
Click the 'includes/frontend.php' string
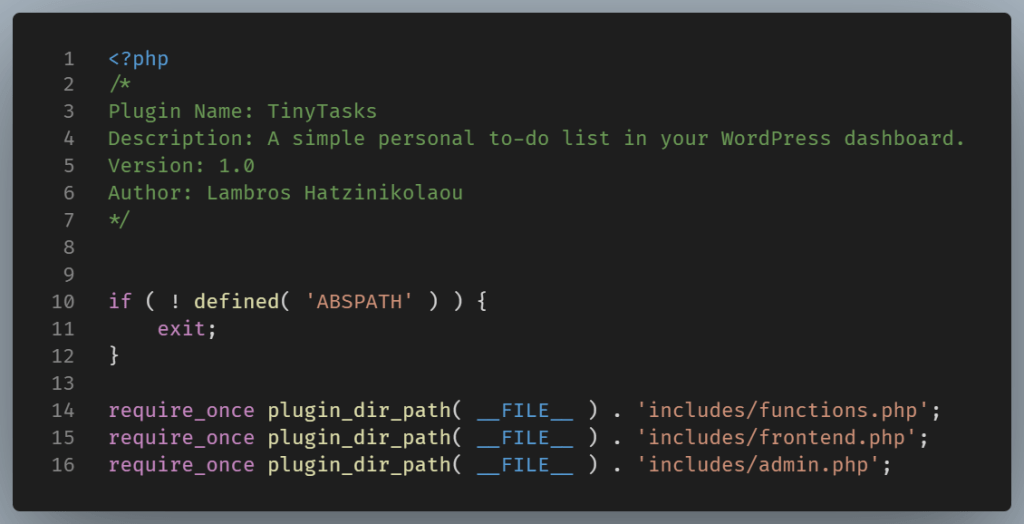tap(776, 438)
